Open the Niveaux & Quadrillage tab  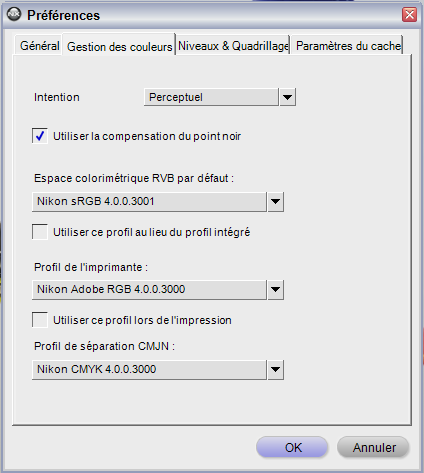(x=233, y=46)
